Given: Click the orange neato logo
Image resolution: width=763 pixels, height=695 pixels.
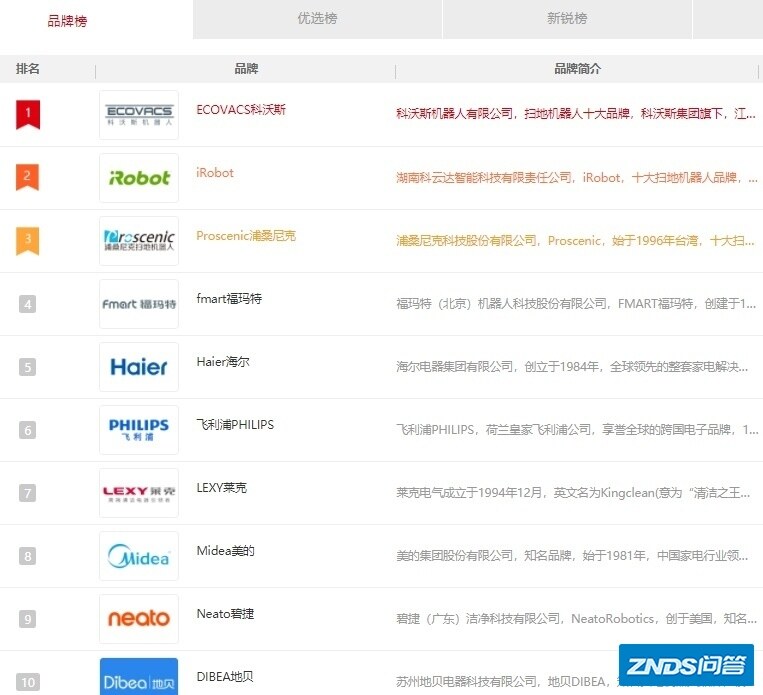Looking at the screenshot, I should pos(139,619).
